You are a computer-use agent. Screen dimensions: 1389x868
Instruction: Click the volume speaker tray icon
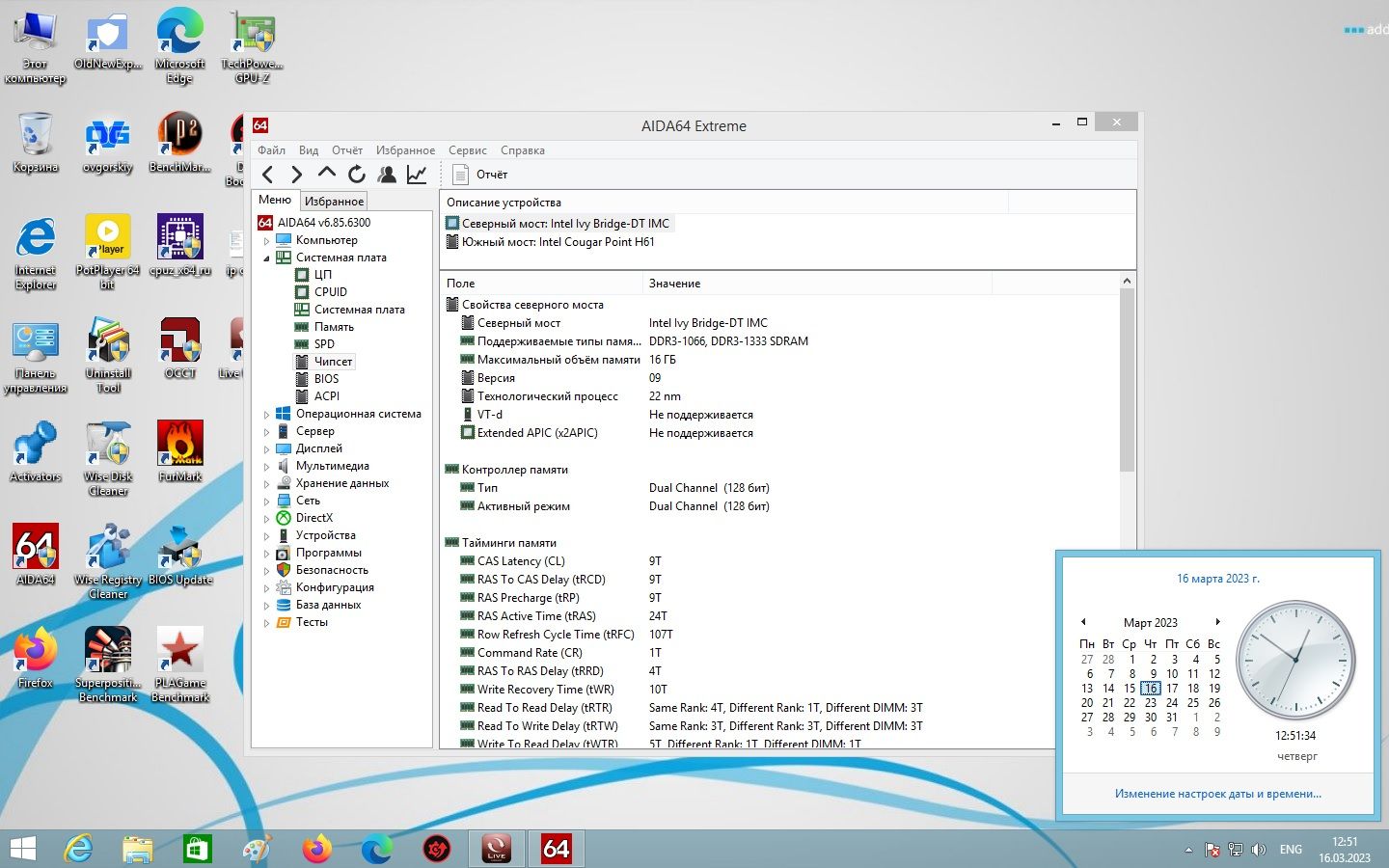click(1259, 850)
